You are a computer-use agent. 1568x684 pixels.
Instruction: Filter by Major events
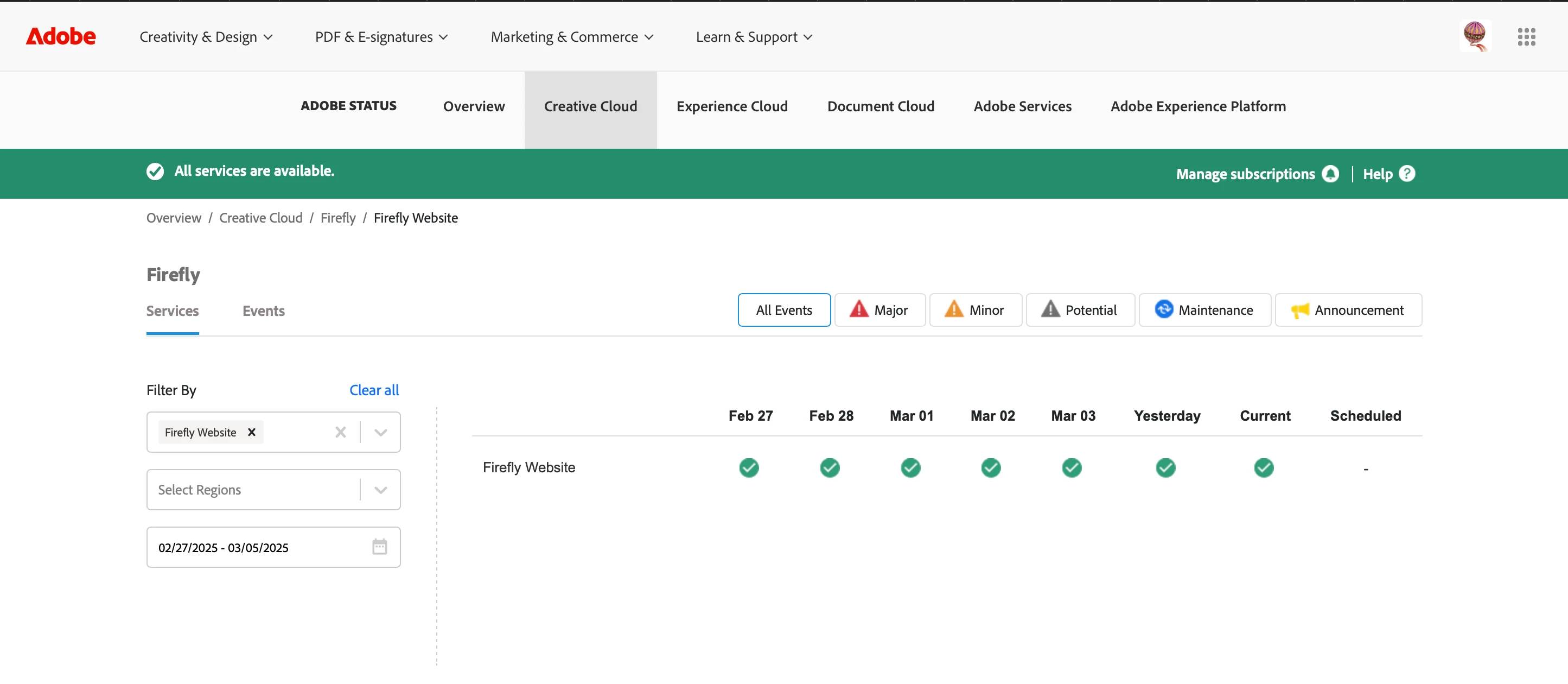pyautogui.click(x=879, y=310)
